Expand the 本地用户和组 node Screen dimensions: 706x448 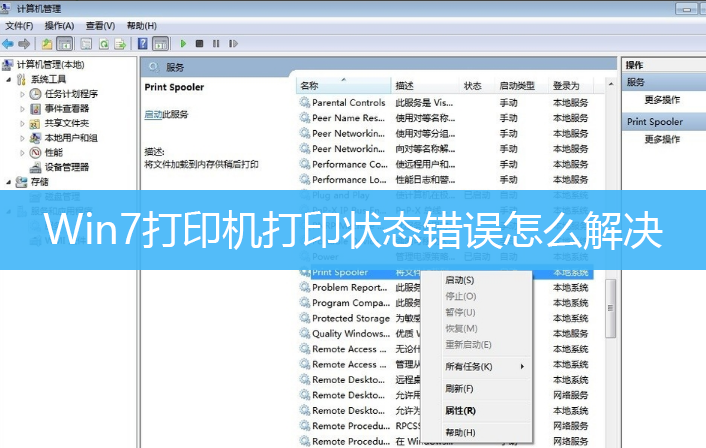(x=22, y=138)
